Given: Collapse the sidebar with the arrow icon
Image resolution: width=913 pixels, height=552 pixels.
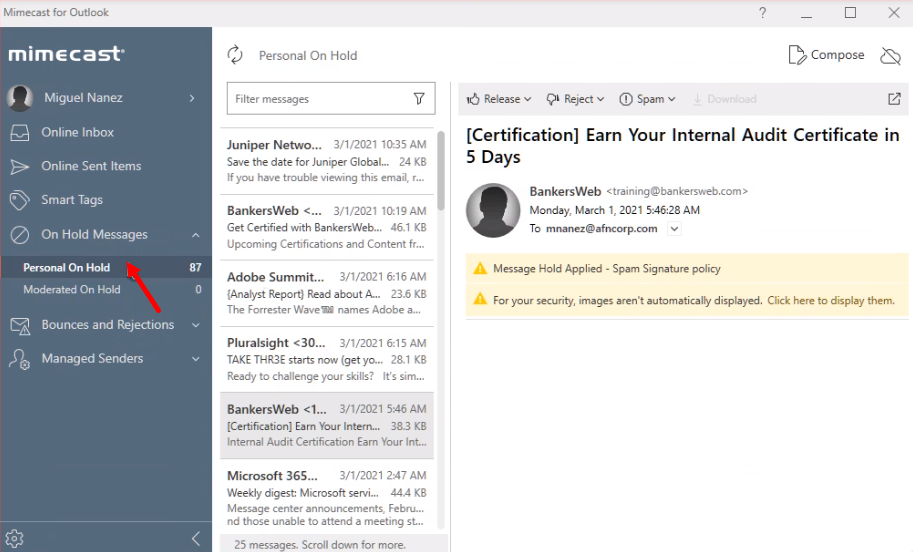Looking at the screenshot, I should pyautogui.click(x=196, y=539).
